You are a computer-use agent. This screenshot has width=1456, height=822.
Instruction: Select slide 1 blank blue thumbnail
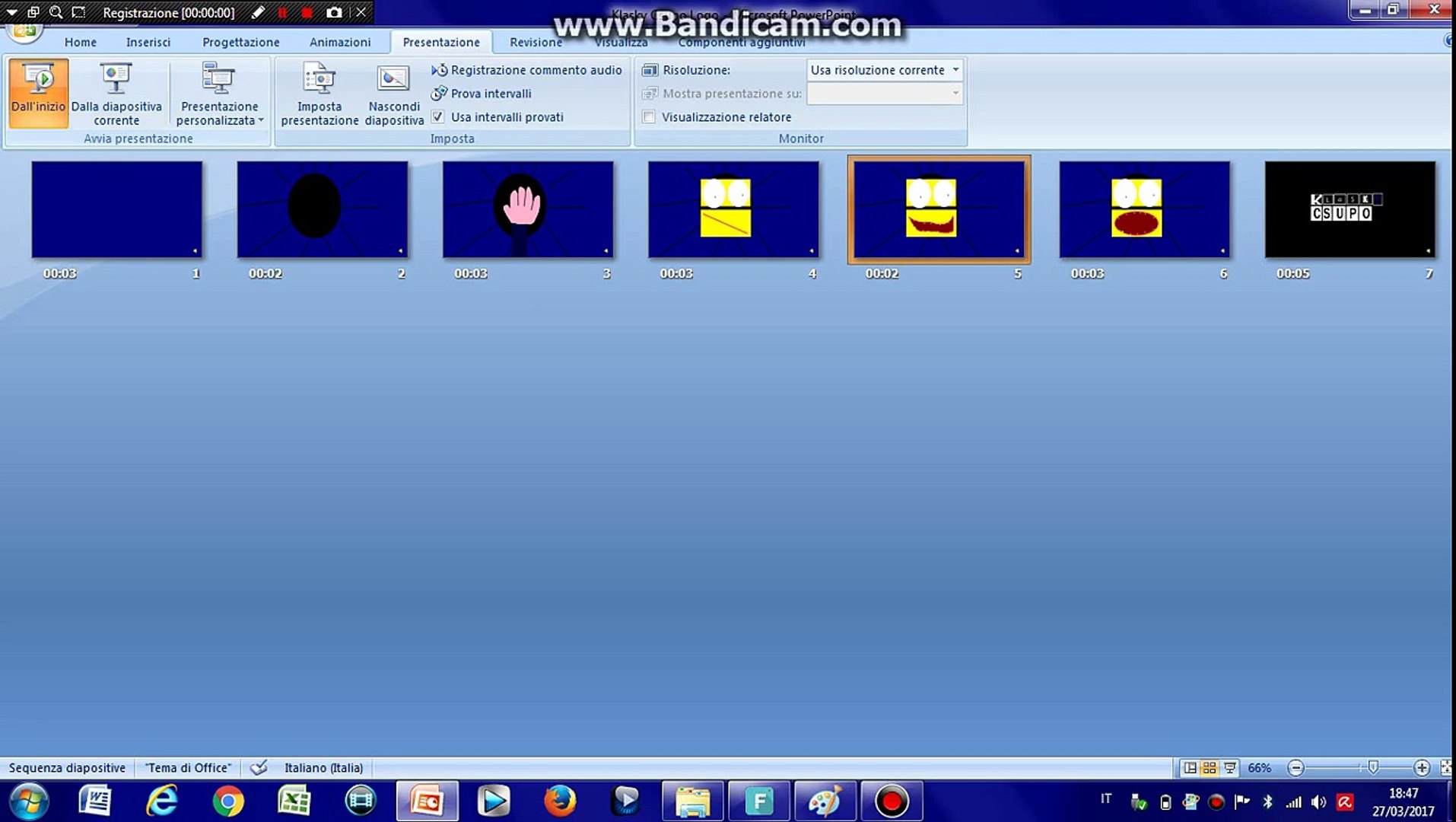[117, 209]
